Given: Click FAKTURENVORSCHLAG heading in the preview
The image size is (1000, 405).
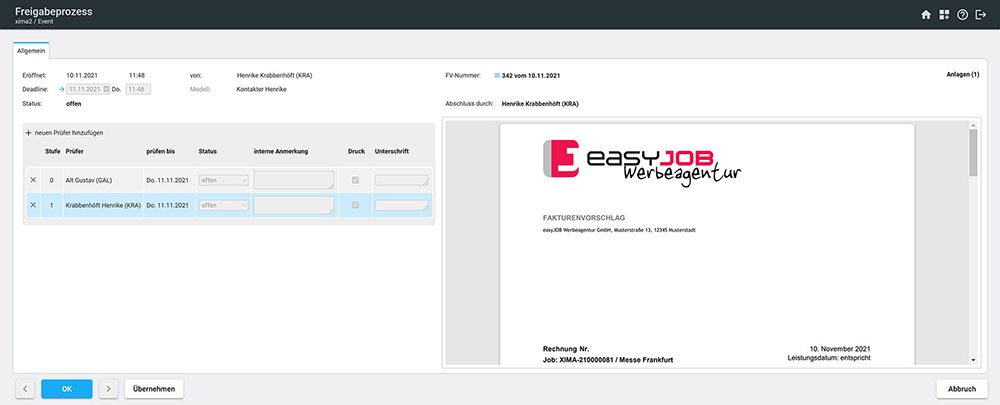Looking at the screenshot, I should 584,217.
